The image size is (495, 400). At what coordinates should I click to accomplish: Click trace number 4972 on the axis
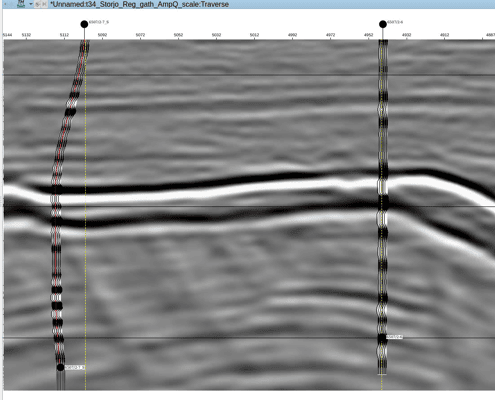[330, 35]
